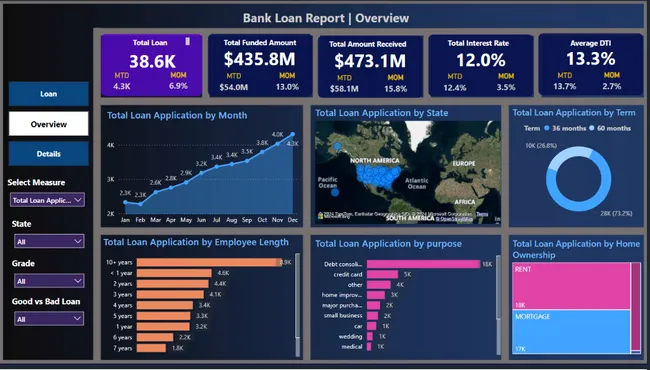Select the home improvement purpose bar
This screenshot has height=370, width=650.
point(376,295)
